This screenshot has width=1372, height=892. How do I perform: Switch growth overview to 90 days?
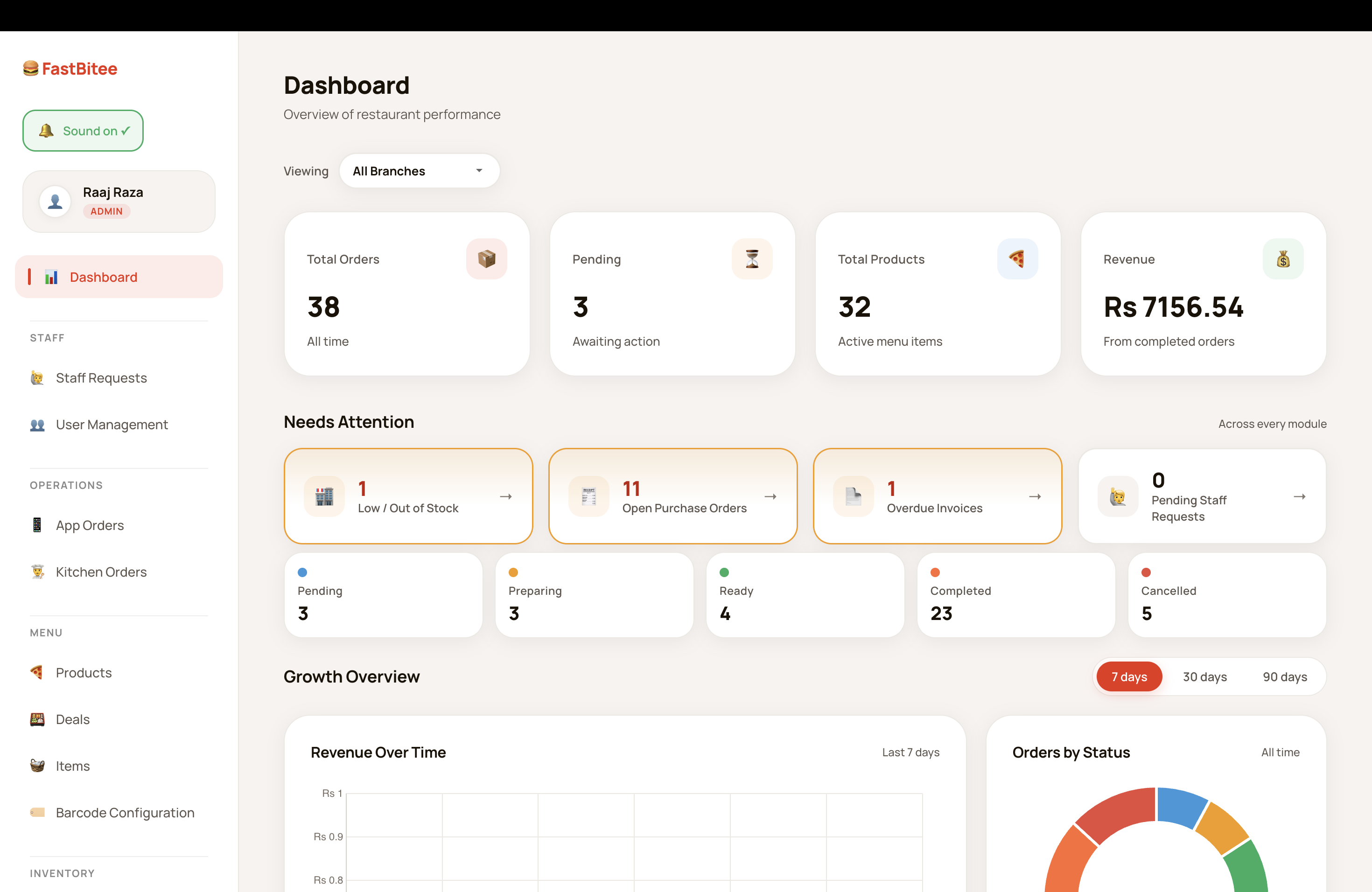pyautogui.click(x=1285, y=676)
